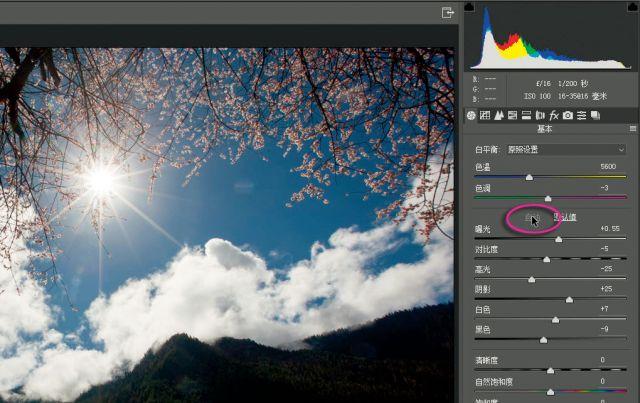Image resolution: width=640 pixels, height=403 pixels.
Task: Click the 阴影 shadows slider handle
Action: tap(569, 300)
